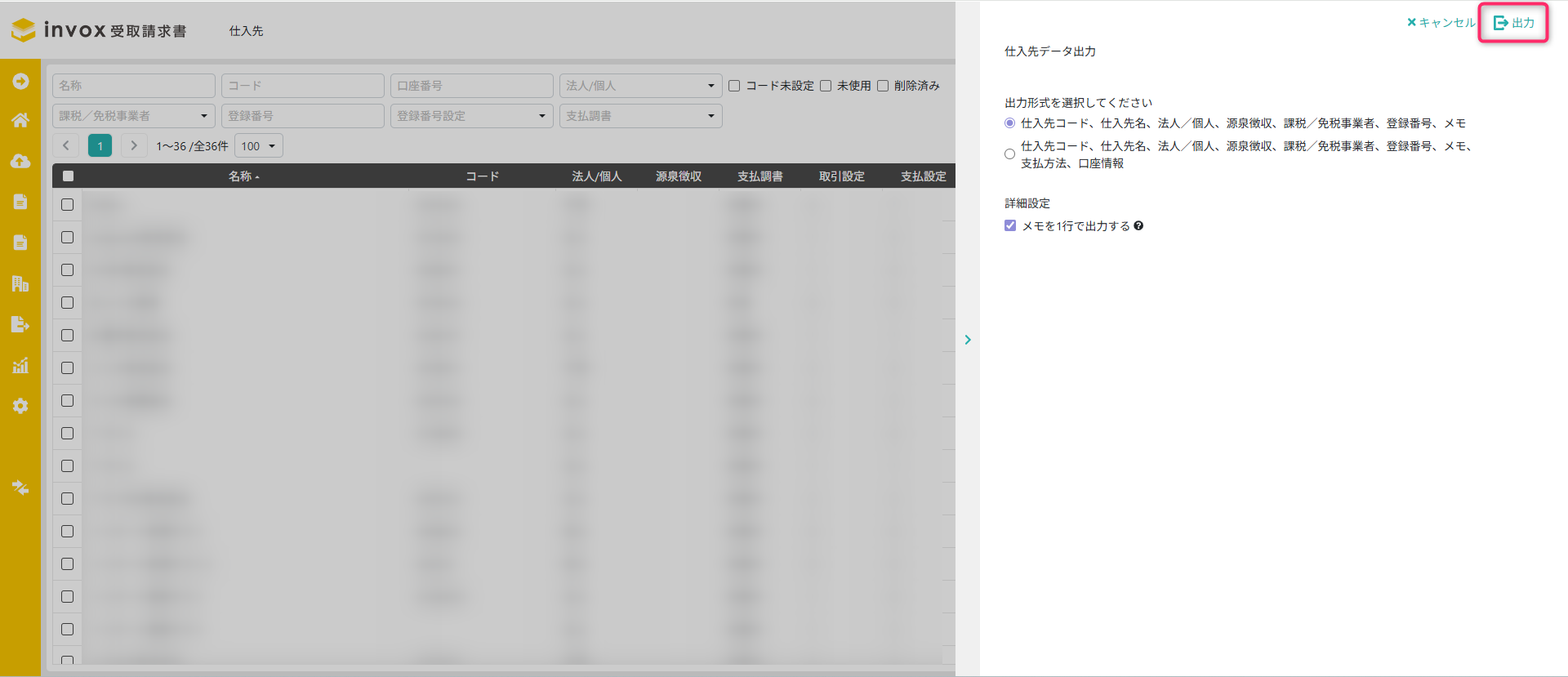Click the circled arrow icon atop sidebar

coord(20,81)
